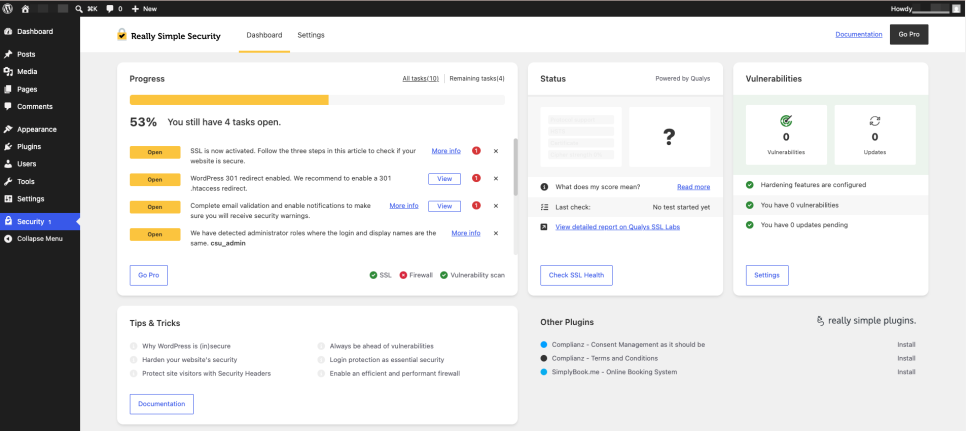Click red badge on SSL activated task
Viewport: 966px width, 431px height.
pos(476,151)
